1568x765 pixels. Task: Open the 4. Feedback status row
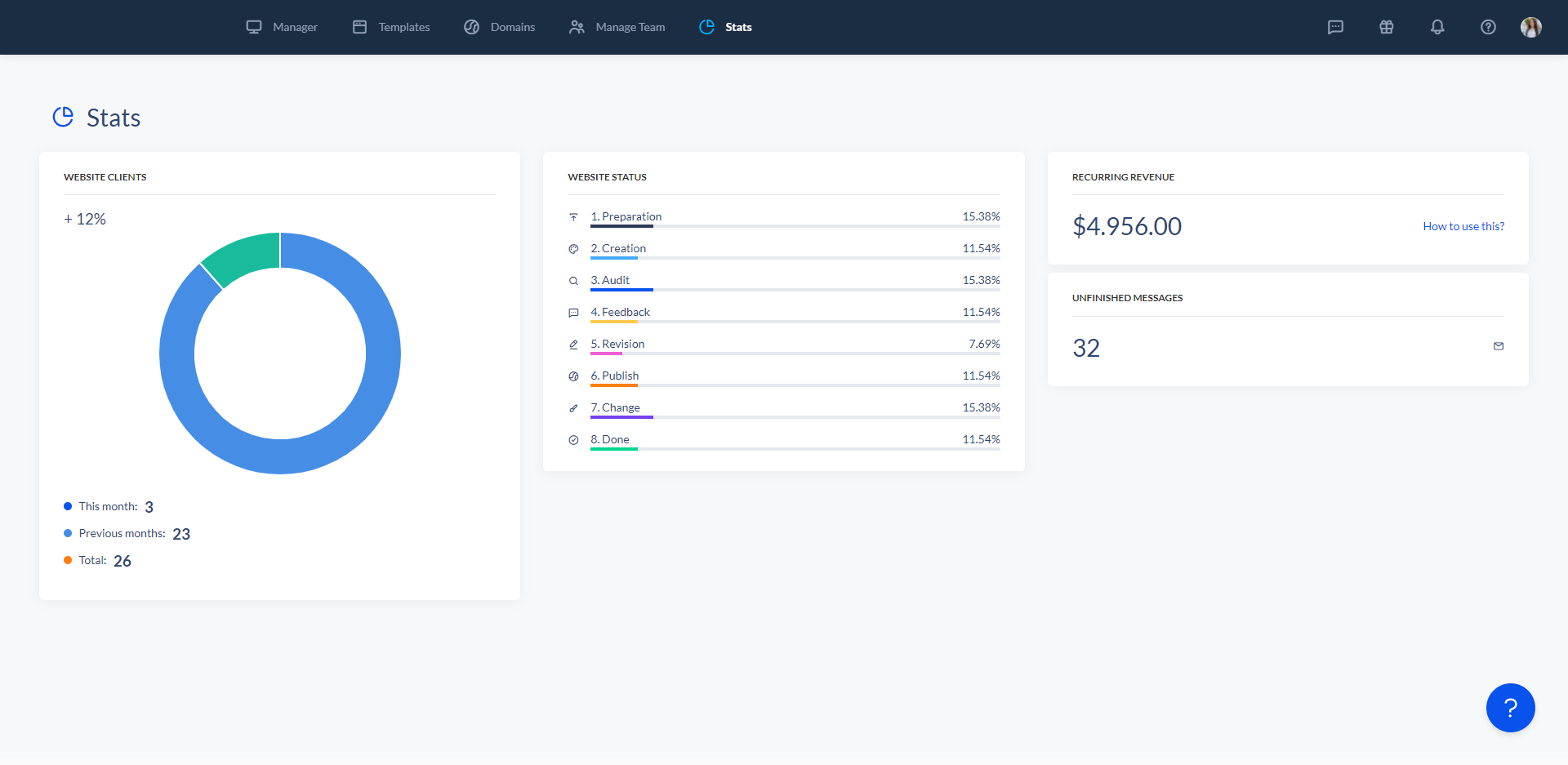click(620, 312)
